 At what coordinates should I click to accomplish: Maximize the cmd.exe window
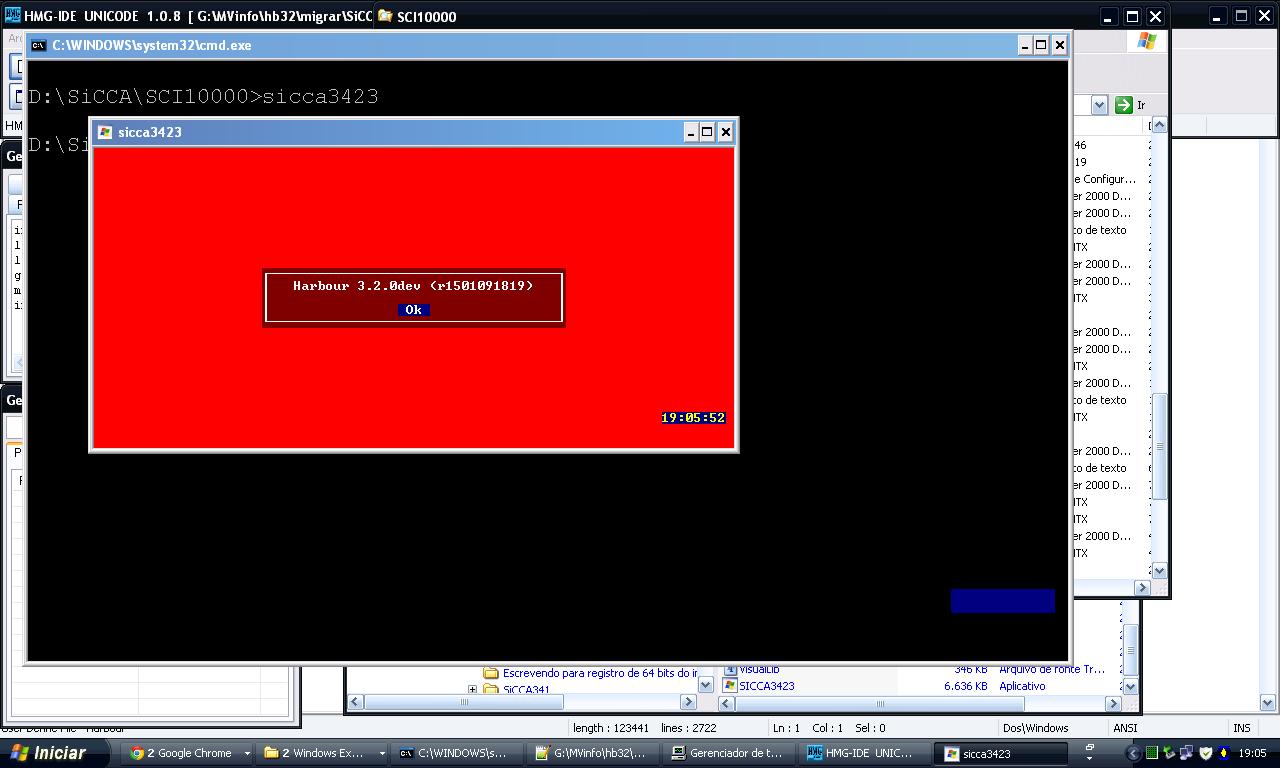click(x=1041, y=45)
